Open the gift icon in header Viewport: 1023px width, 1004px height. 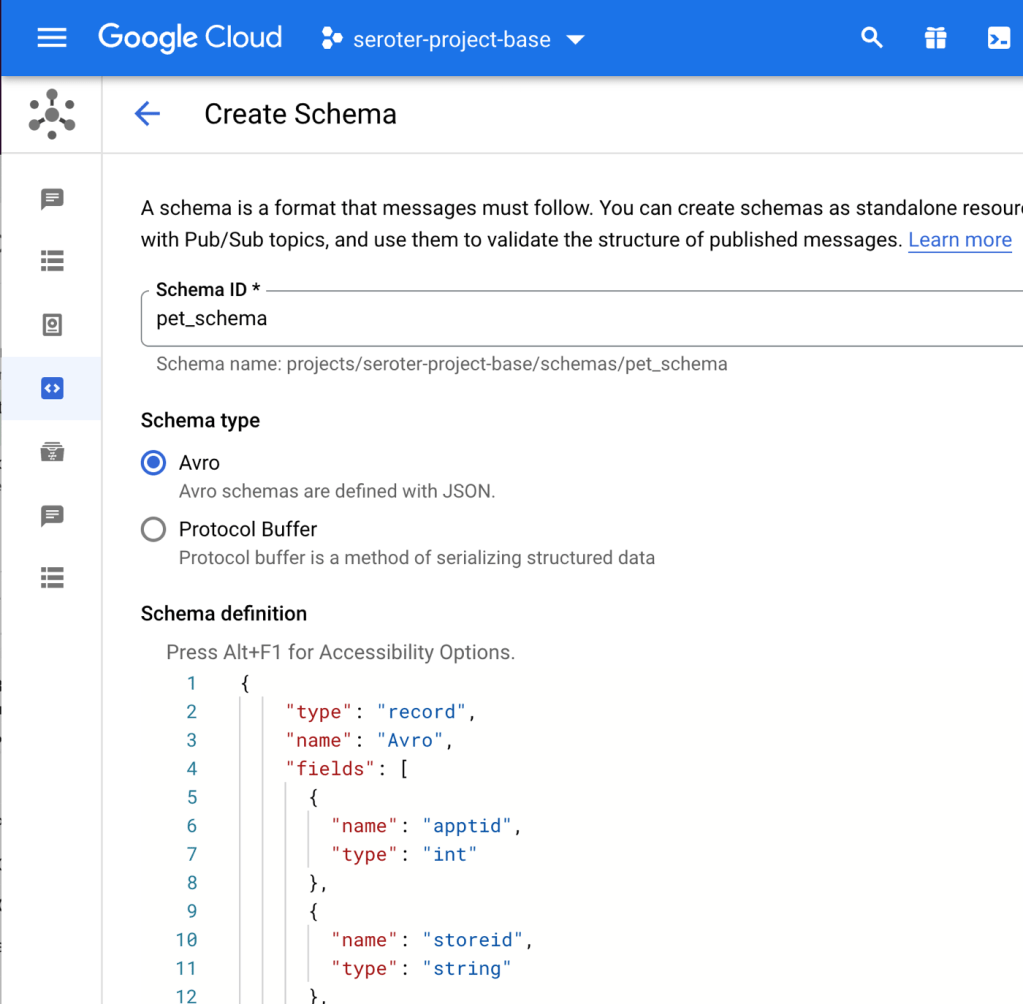coord(935,38)
